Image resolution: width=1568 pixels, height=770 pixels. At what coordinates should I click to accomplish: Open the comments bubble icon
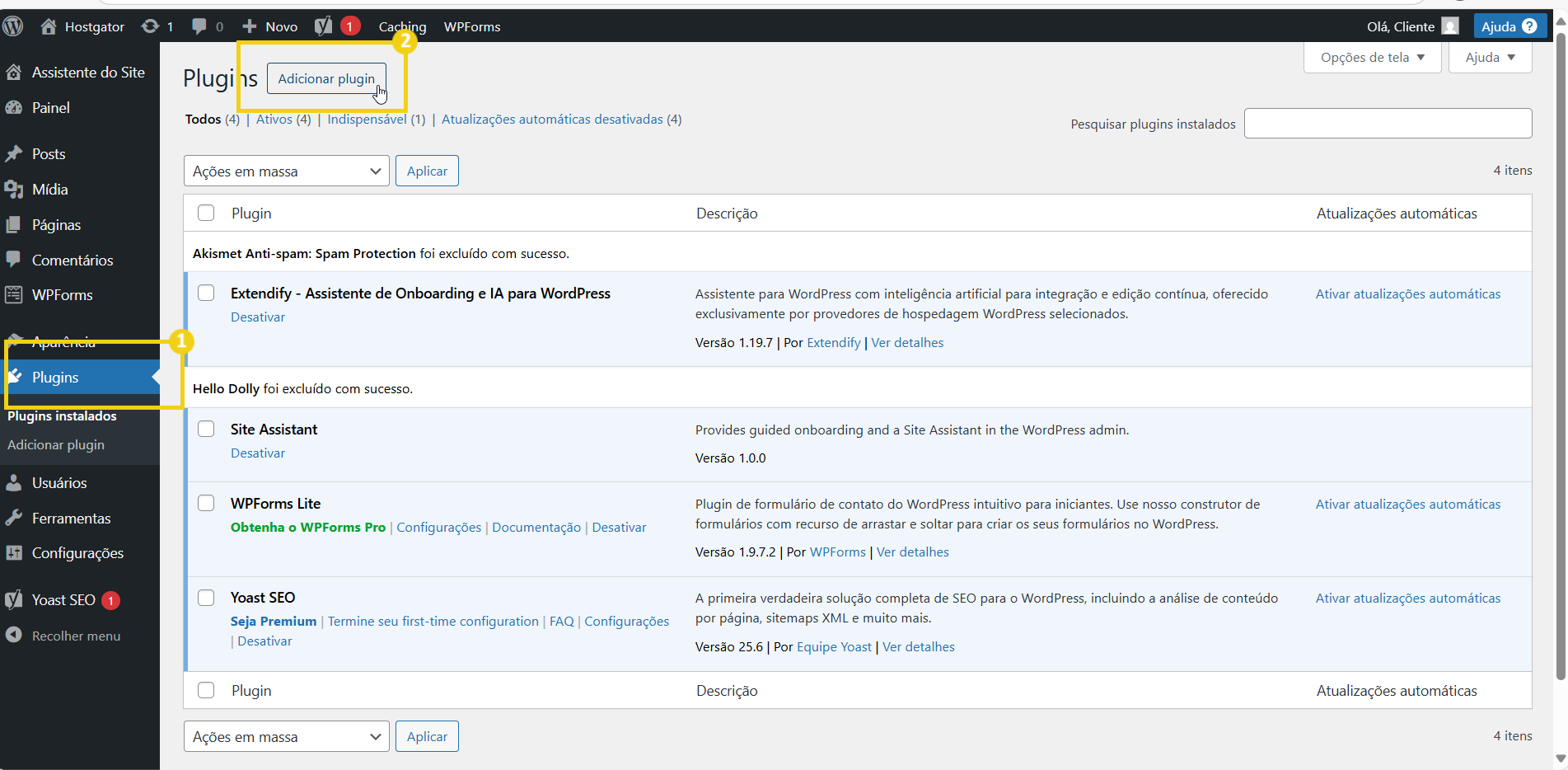pyautogui.click(x=199, y=26)
